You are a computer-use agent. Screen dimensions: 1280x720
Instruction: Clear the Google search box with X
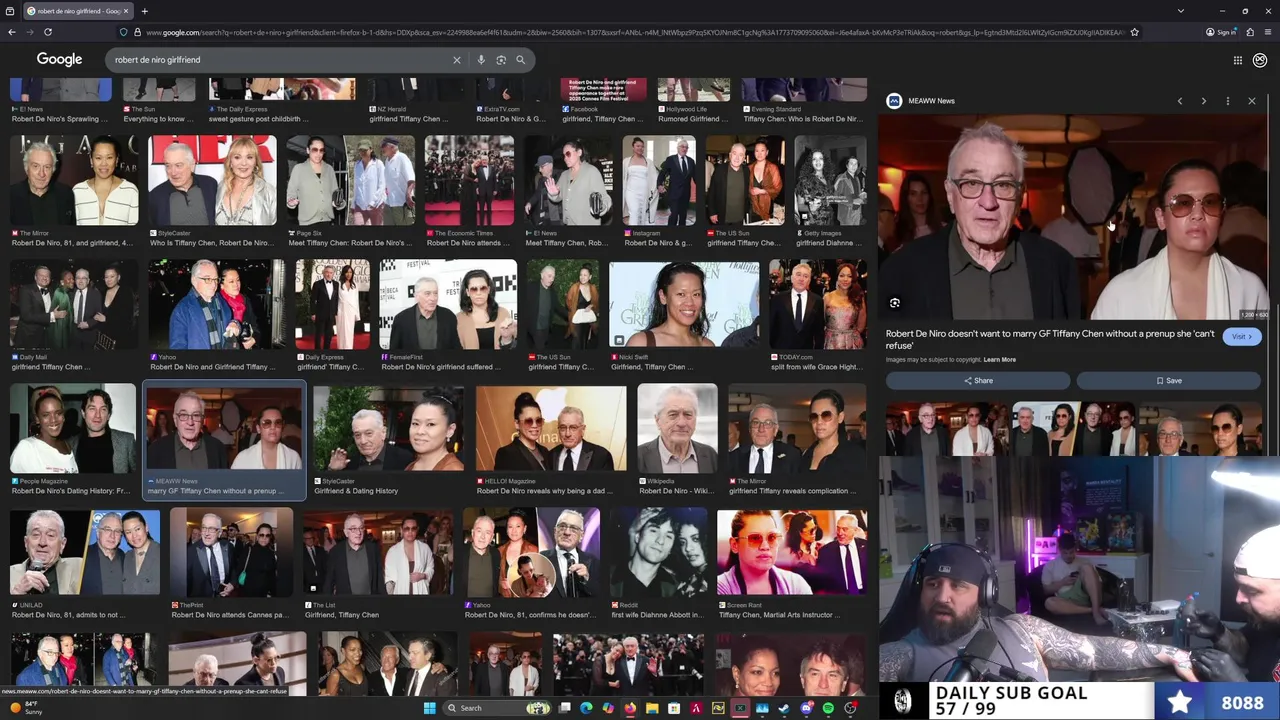(457, 60)
